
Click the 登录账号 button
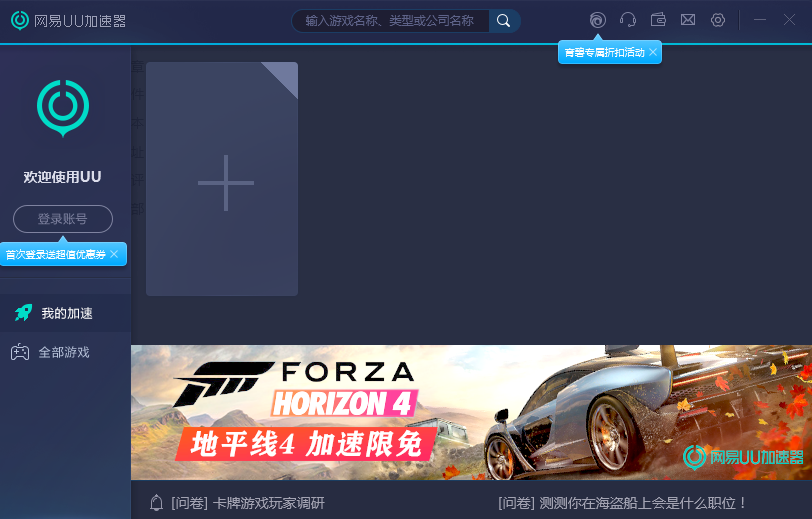(x=63, y=219)
